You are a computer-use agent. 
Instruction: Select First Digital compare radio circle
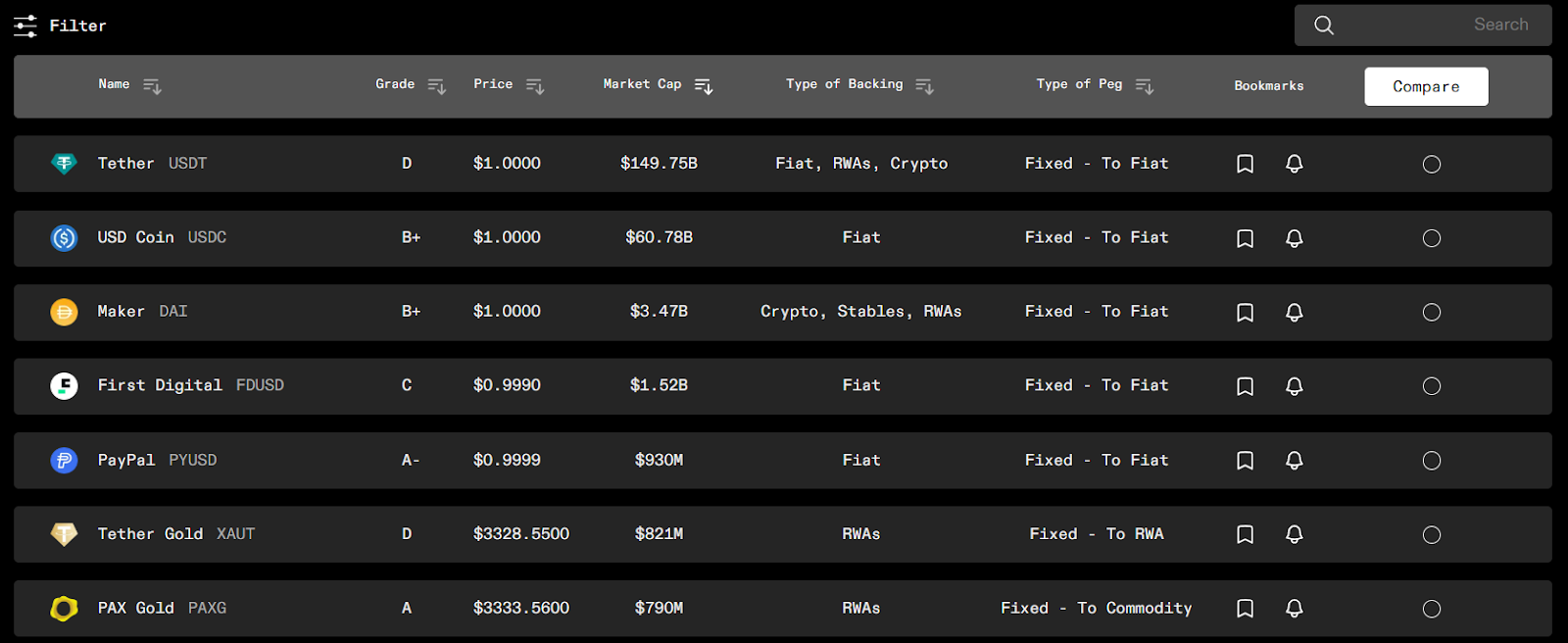pos(1432,386)
